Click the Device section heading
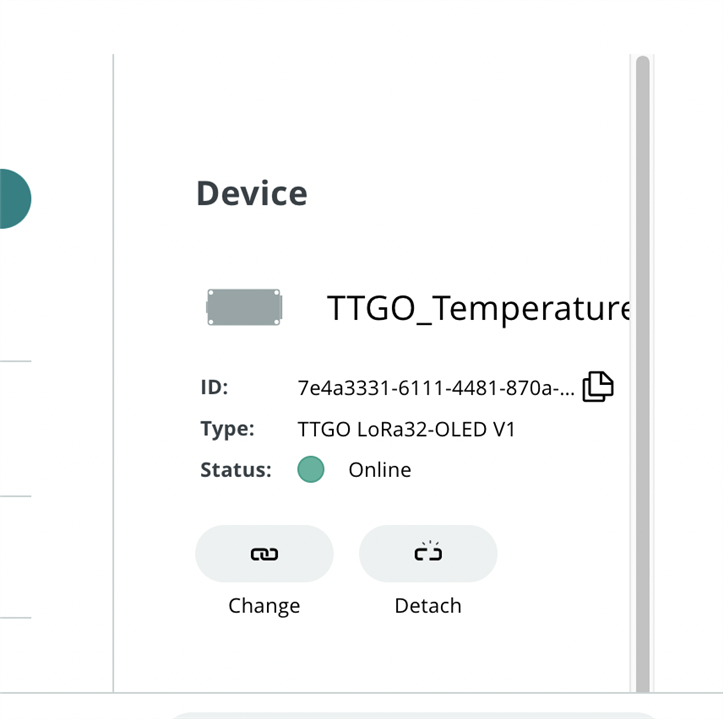This screenshot has height=719, width=723. tap(252, 193)
